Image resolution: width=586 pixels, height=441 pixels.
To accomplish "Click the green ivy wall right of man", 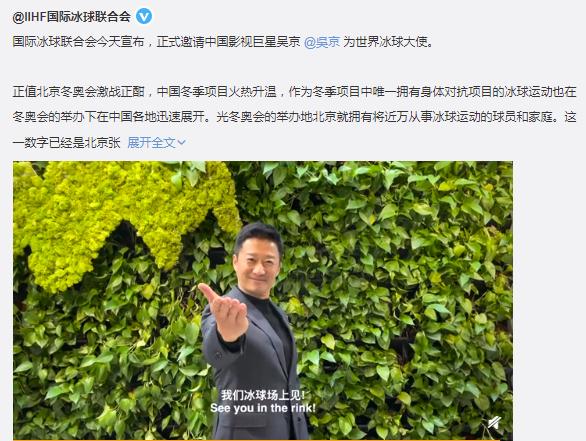I will [404, 299].
